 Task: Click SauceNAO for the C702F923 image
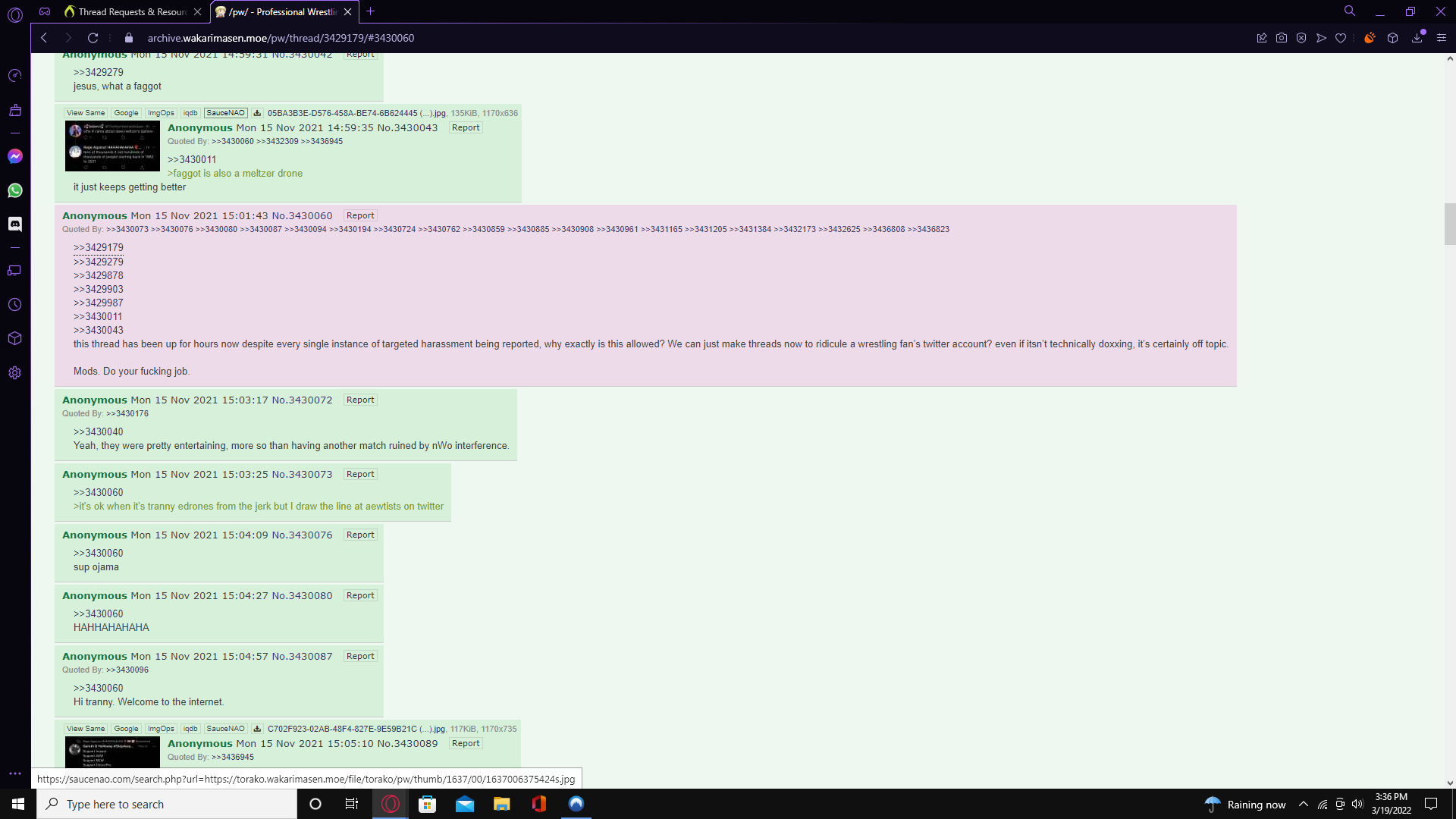point(225,729)
